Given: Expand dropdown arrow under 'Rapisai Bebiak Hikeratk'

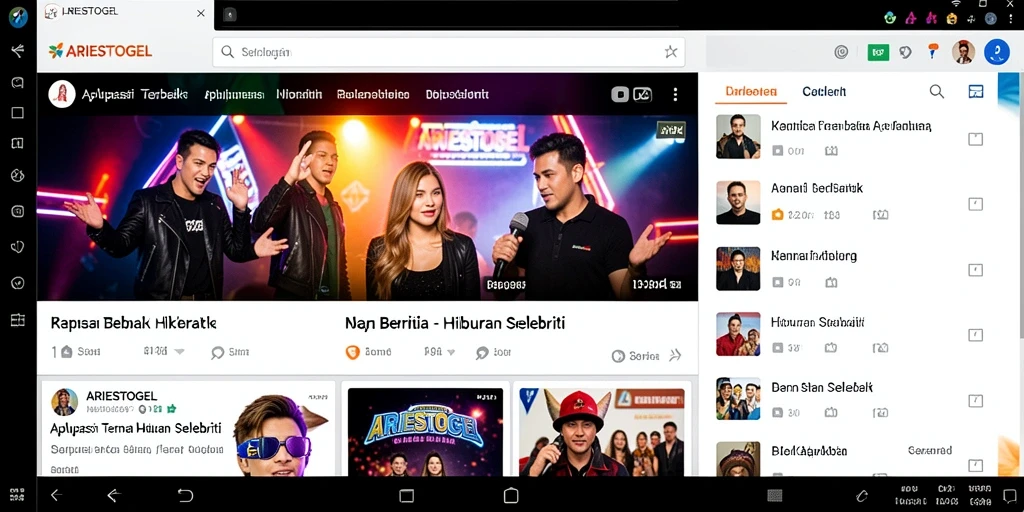Looking at the screenshot, I should click(x=179, y=352).
